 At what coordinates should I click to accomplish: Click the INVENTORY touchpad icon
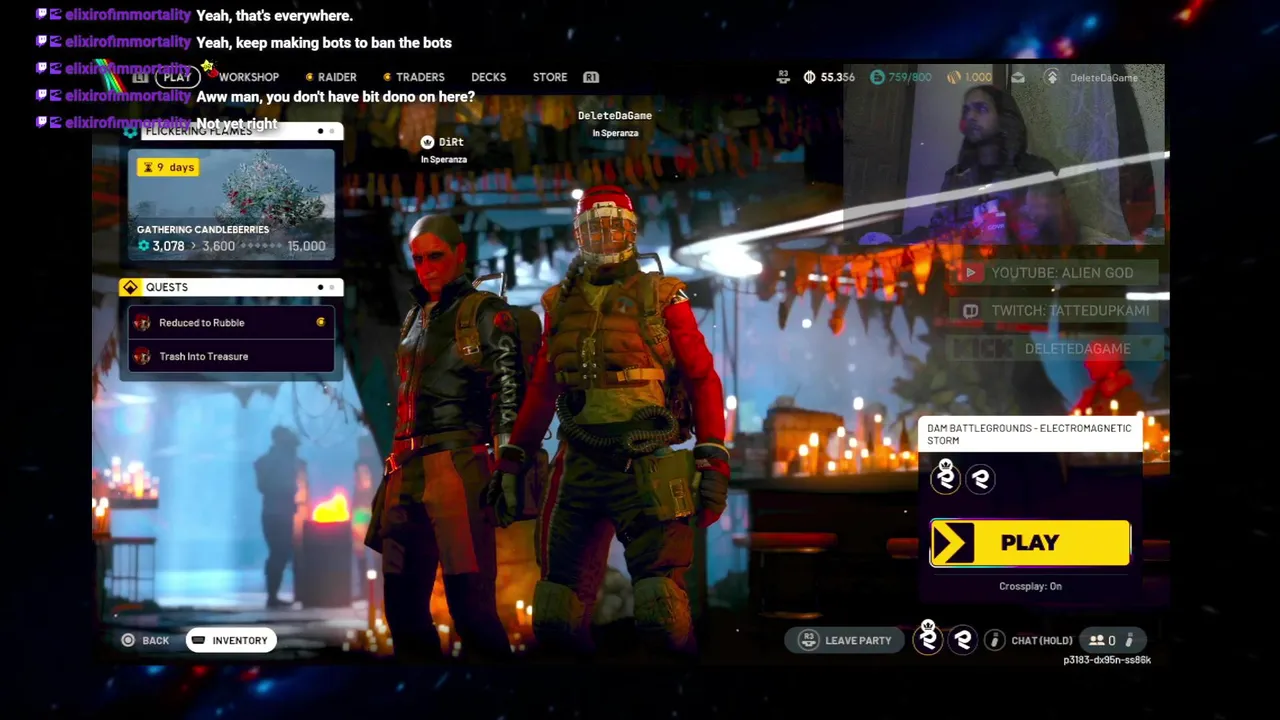pos(198,640)
